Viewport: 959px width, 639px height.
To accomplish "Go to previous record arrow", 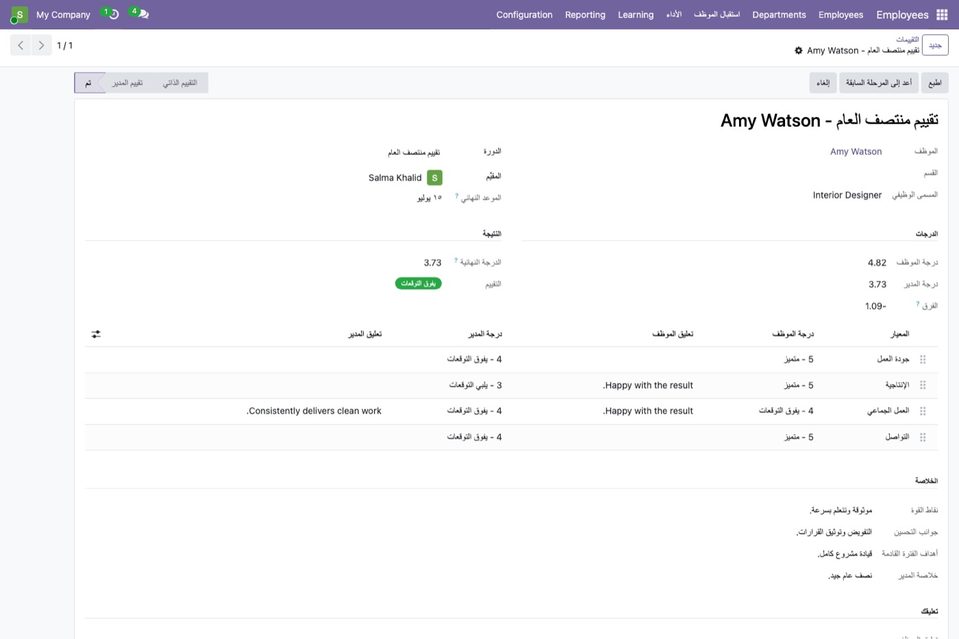I will [21, 45].
